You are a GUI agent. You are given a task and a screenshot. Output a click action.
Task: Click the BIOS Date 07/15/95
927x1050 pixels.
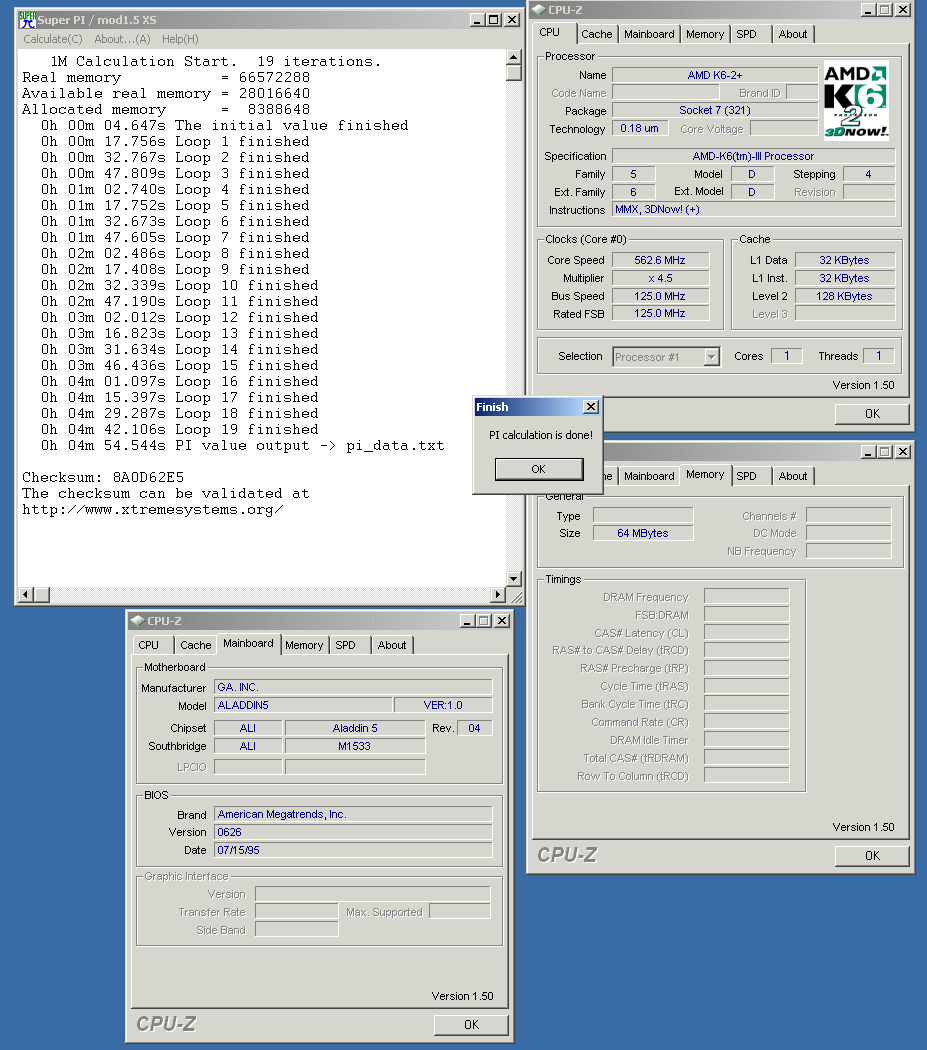tap(353, 850)
